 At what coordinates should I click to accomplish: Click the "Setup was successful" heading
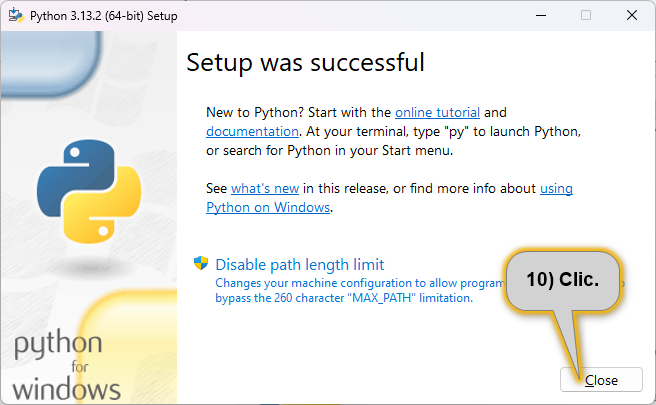click(305, 63)
